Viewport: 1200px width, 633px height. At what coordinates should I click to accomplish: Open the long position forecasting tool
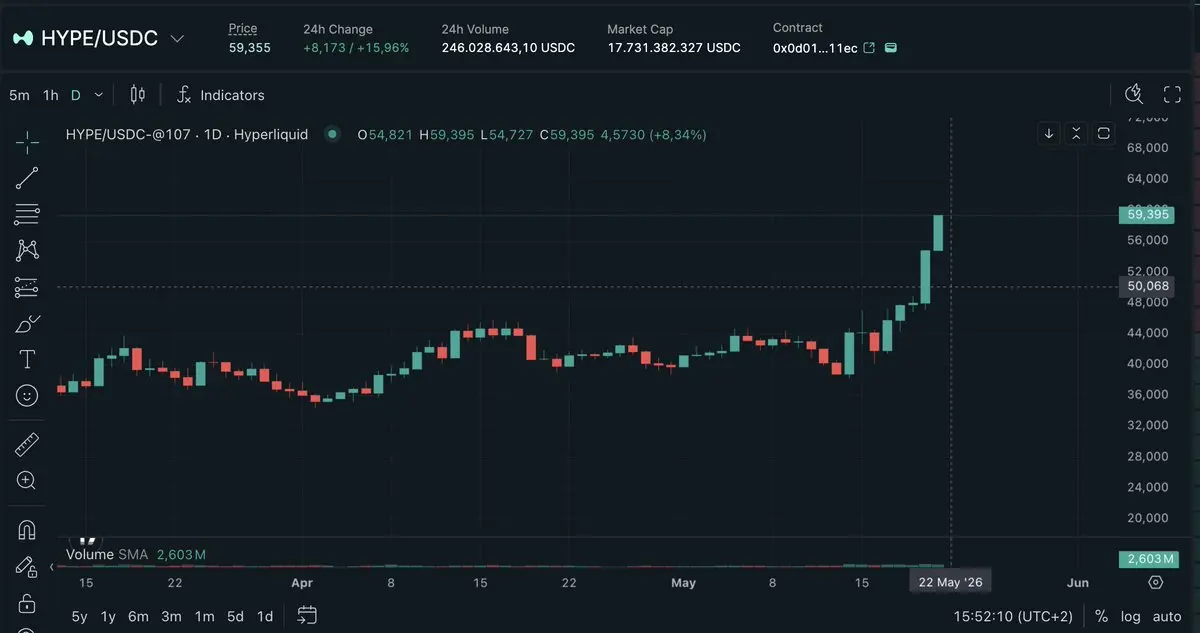click(x=27, y=287)
